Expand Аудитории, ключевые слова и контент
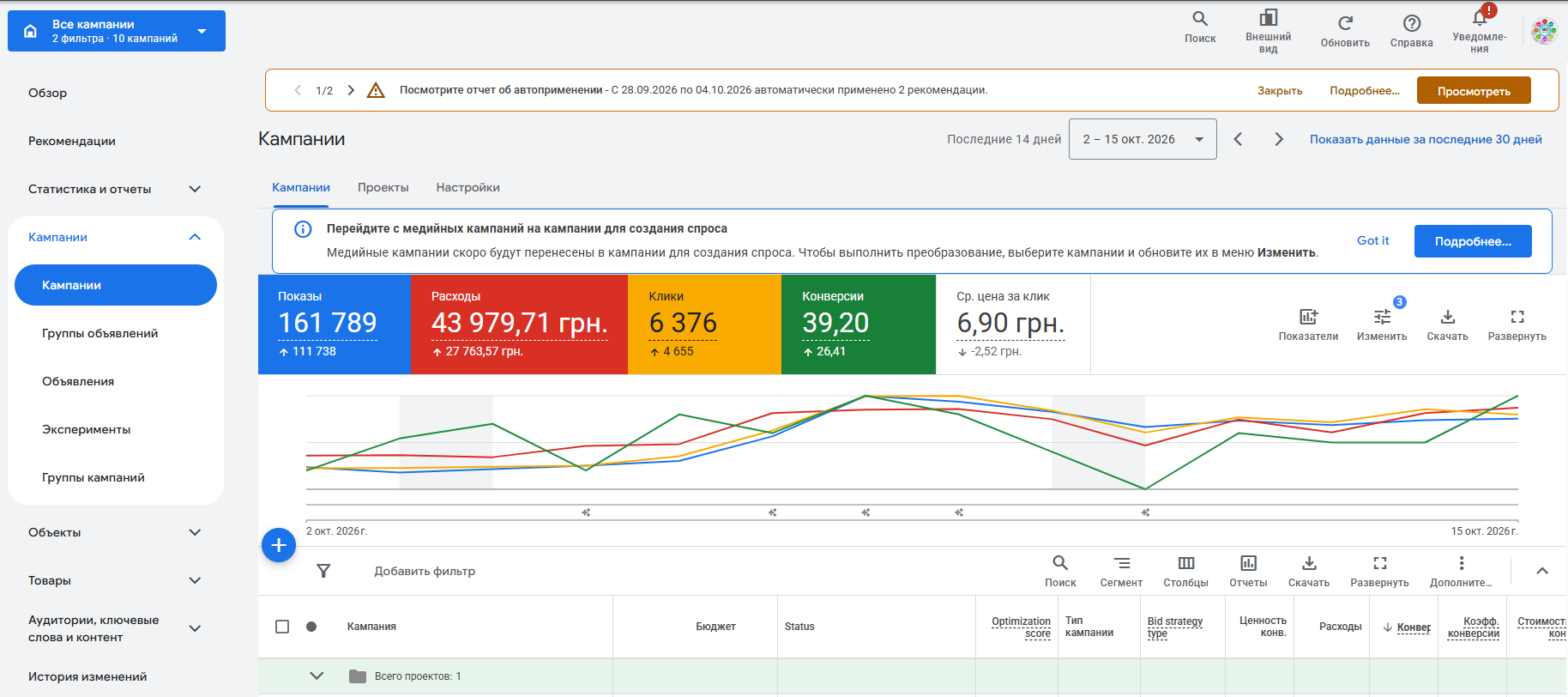 (195, 628)
